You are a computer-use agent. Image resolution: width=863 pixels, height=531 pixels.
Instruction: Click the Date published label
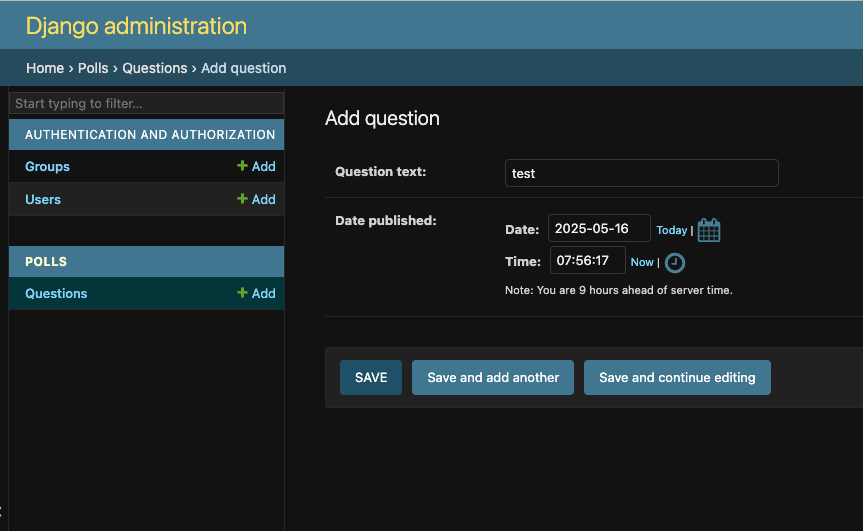click(386, 221)
